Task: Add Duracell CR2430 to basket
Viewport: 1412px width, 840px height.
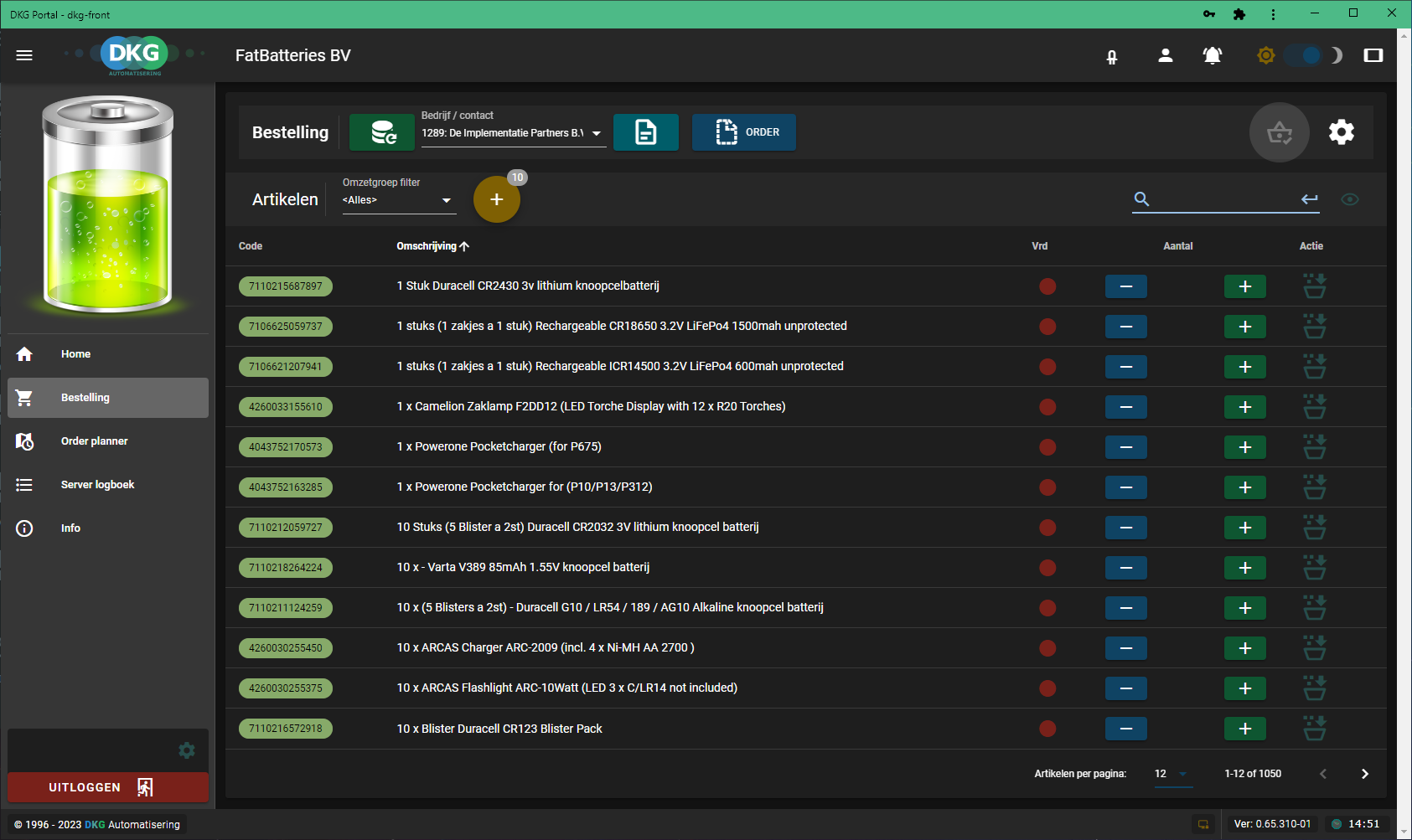Action: click(x=1314, y=286)
